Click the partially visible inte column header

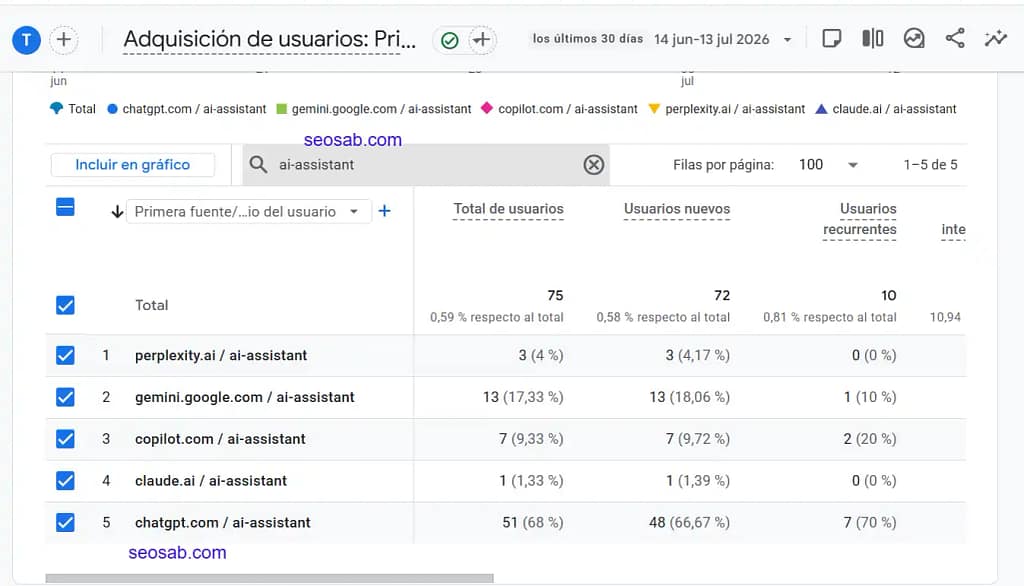click(953, 229)
